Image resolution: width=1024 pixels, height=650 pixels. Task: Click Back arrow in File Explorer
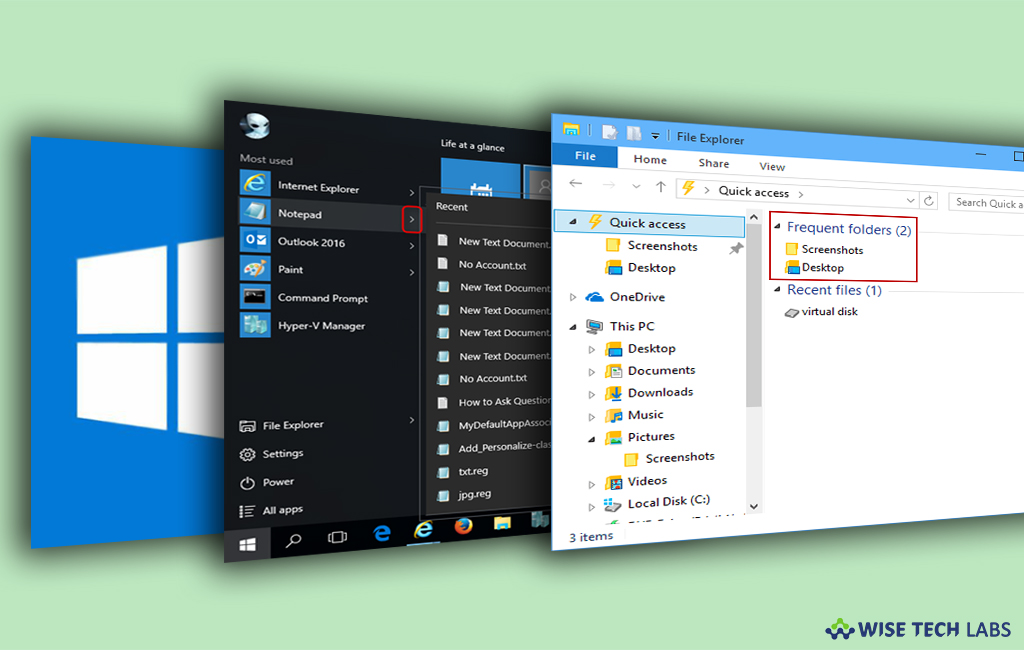[x=575, y=183]
